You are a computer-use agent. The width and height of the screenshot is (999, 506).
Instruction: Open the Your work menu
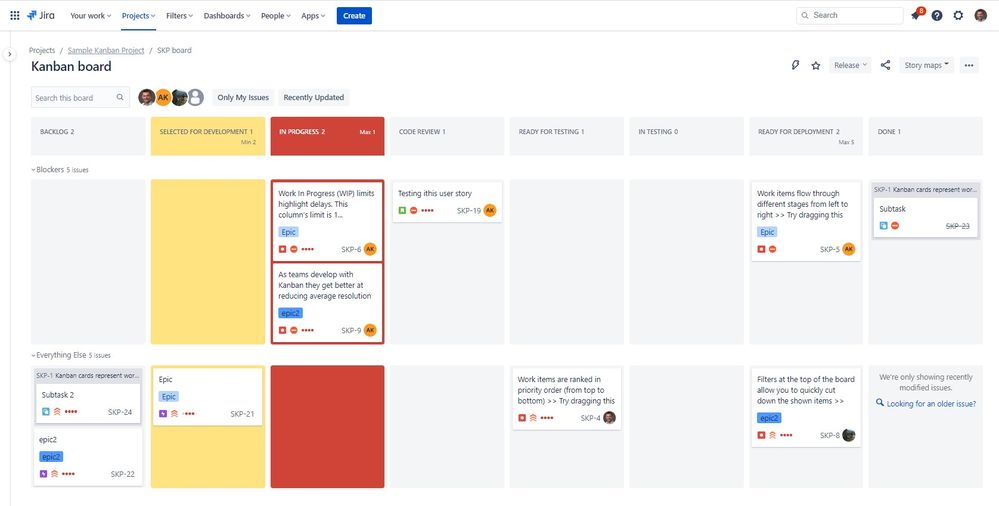click(90, 15)
